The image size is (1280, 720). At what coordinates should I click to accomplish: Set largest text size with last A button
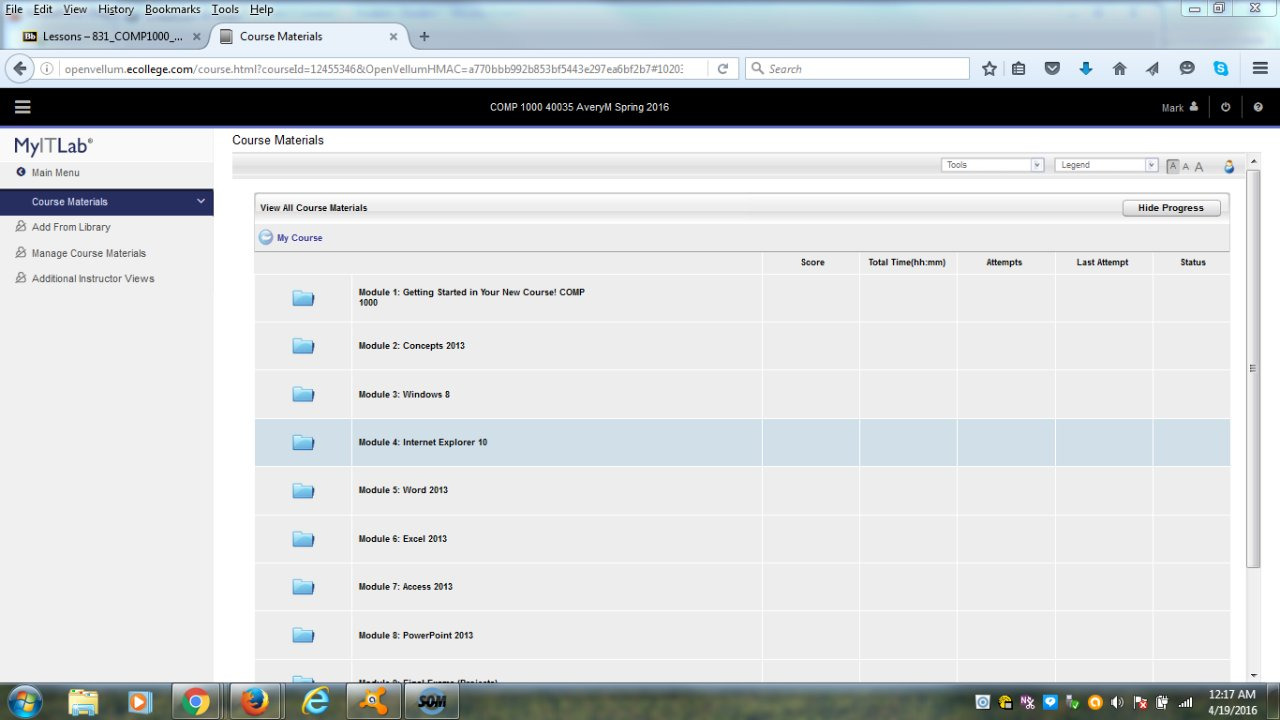point(1199,166)
